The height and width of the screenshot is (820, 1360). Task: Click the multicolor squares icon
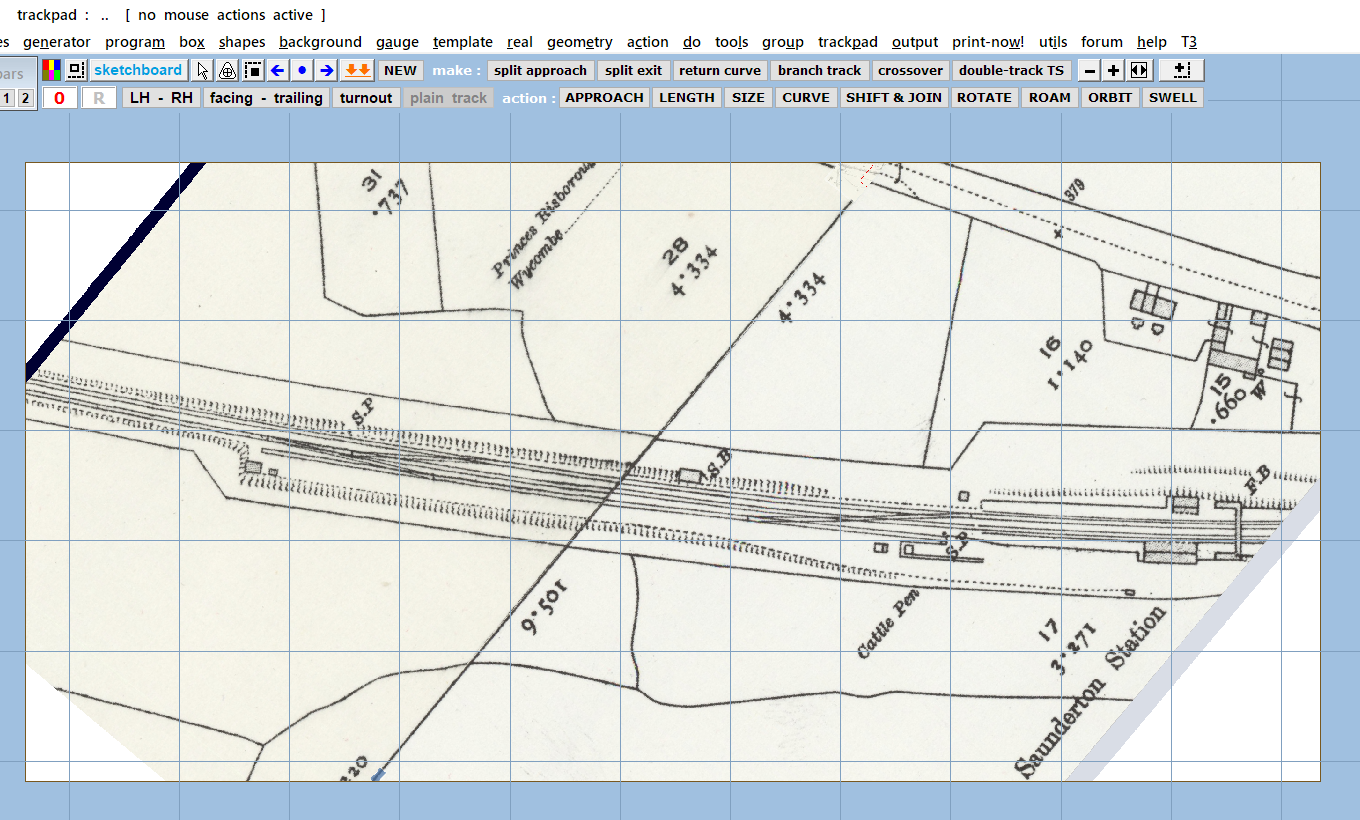[x=51, y=70]
